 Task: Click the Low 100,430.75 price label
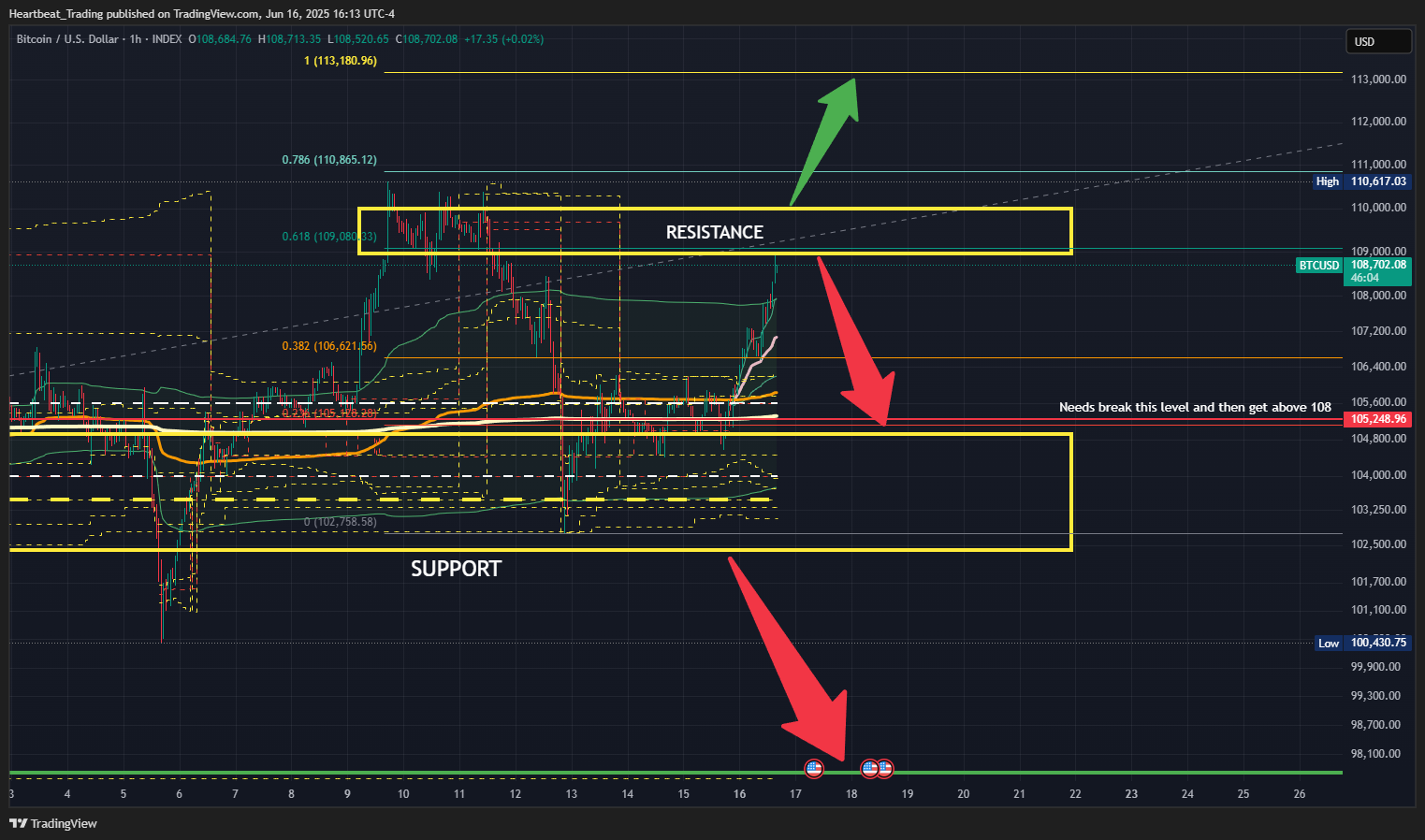pos(1361,643)
